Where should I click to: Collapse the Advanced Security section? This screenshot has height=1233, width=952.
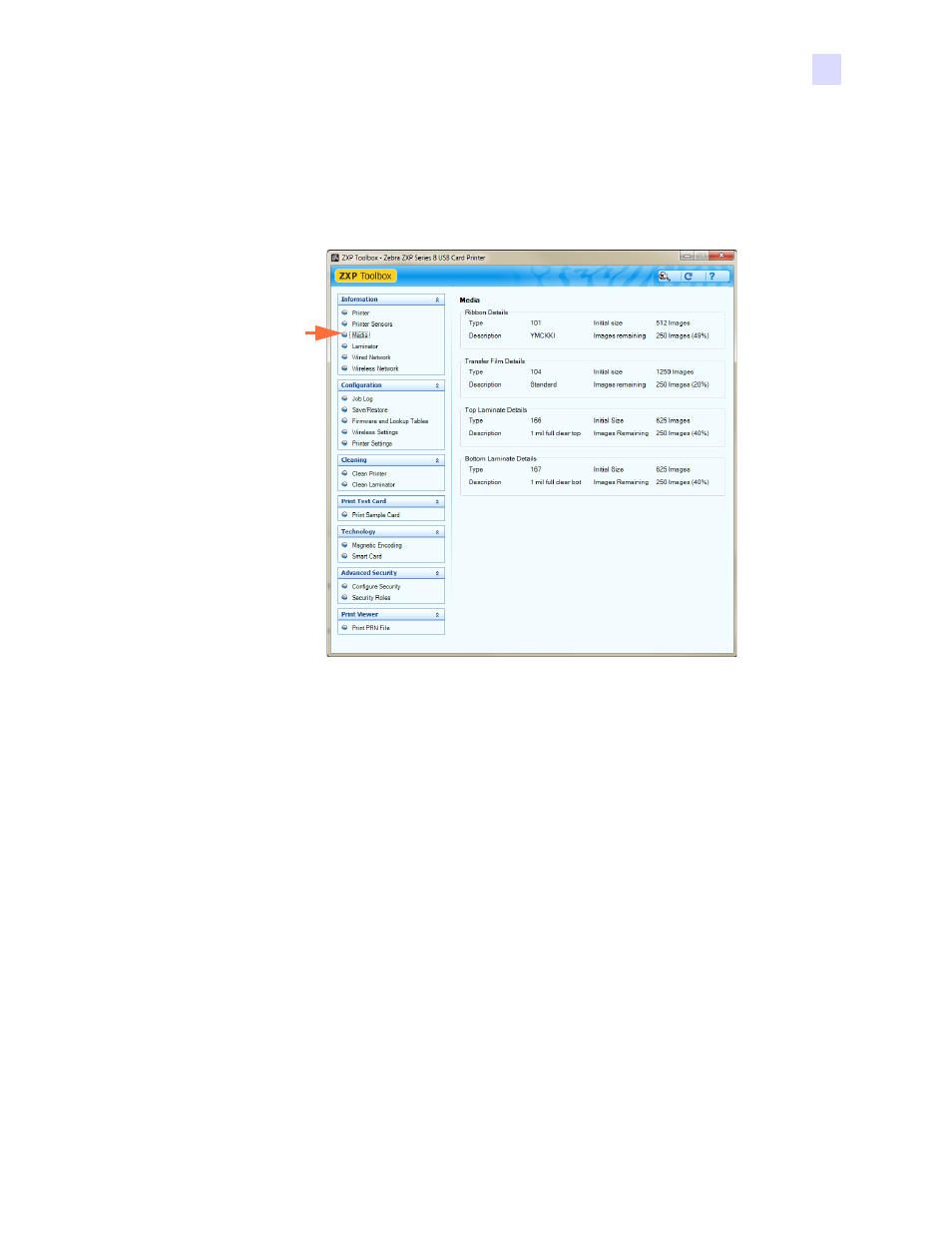(437, 573)
